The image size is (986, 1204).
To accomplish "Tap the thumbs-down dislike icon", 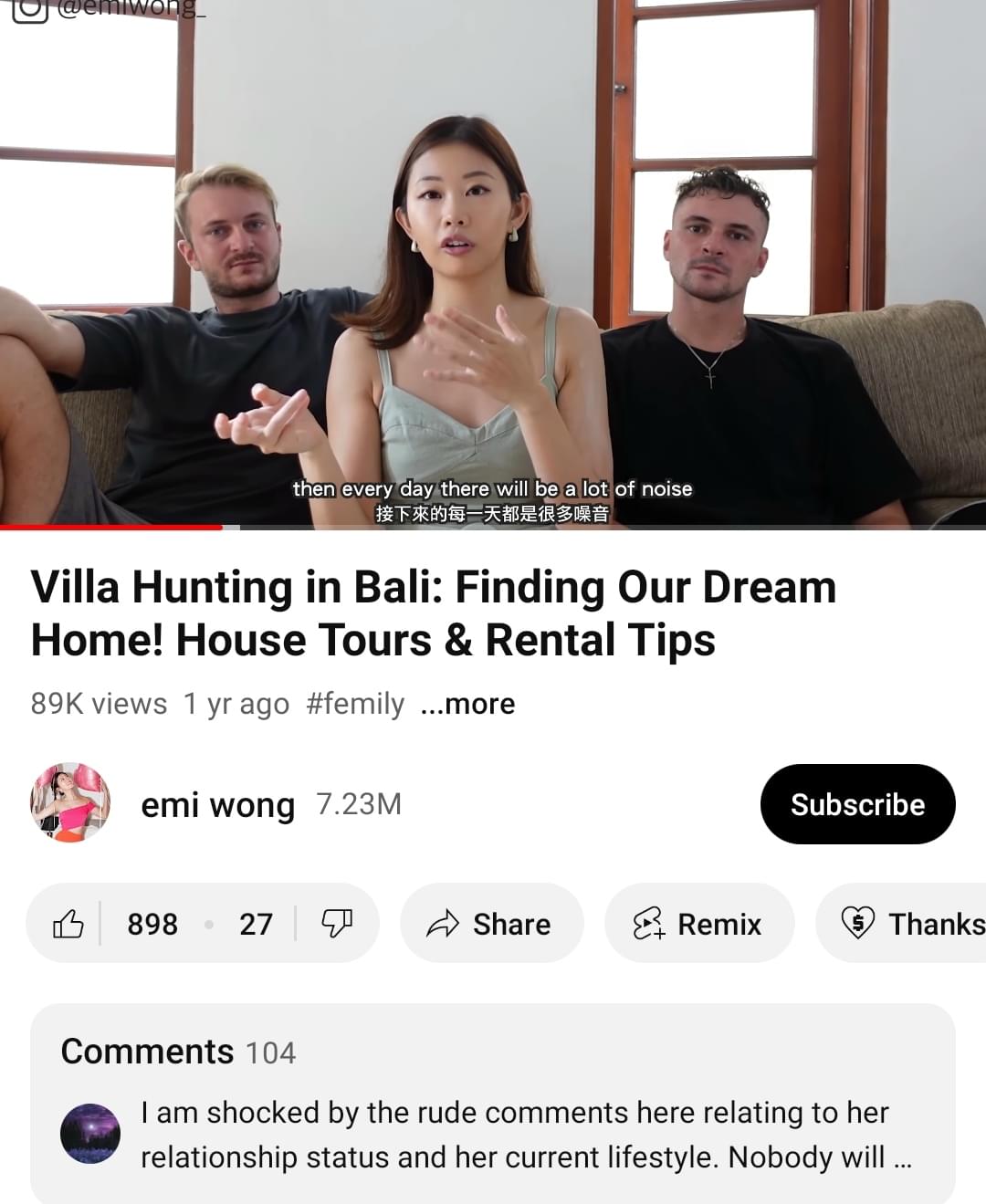I will [x=337, y=924].
